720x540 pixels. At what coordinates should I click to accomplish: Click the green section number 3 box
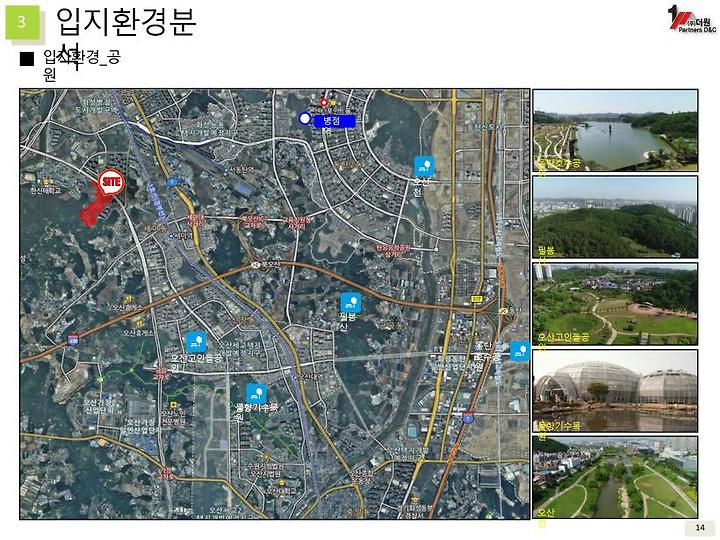tap(22, 22)
